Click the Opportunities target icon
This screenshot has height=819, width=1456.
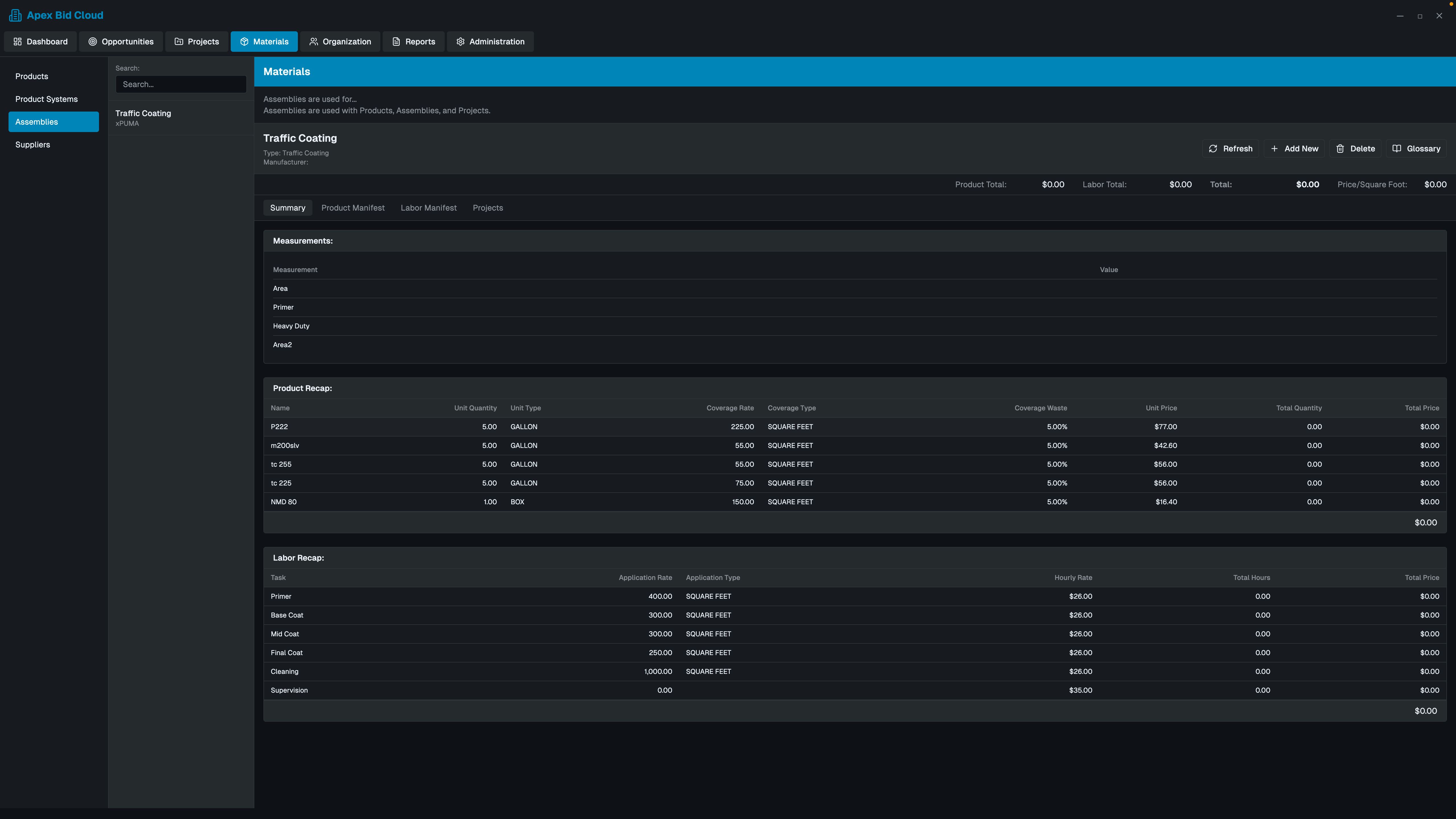coord(93,42)
